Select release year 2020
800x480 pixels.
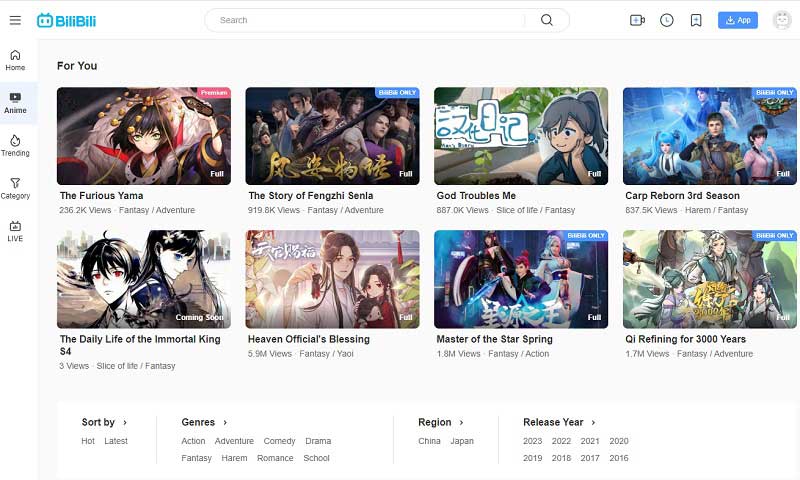pyautogui.click(x=619, y=441)
